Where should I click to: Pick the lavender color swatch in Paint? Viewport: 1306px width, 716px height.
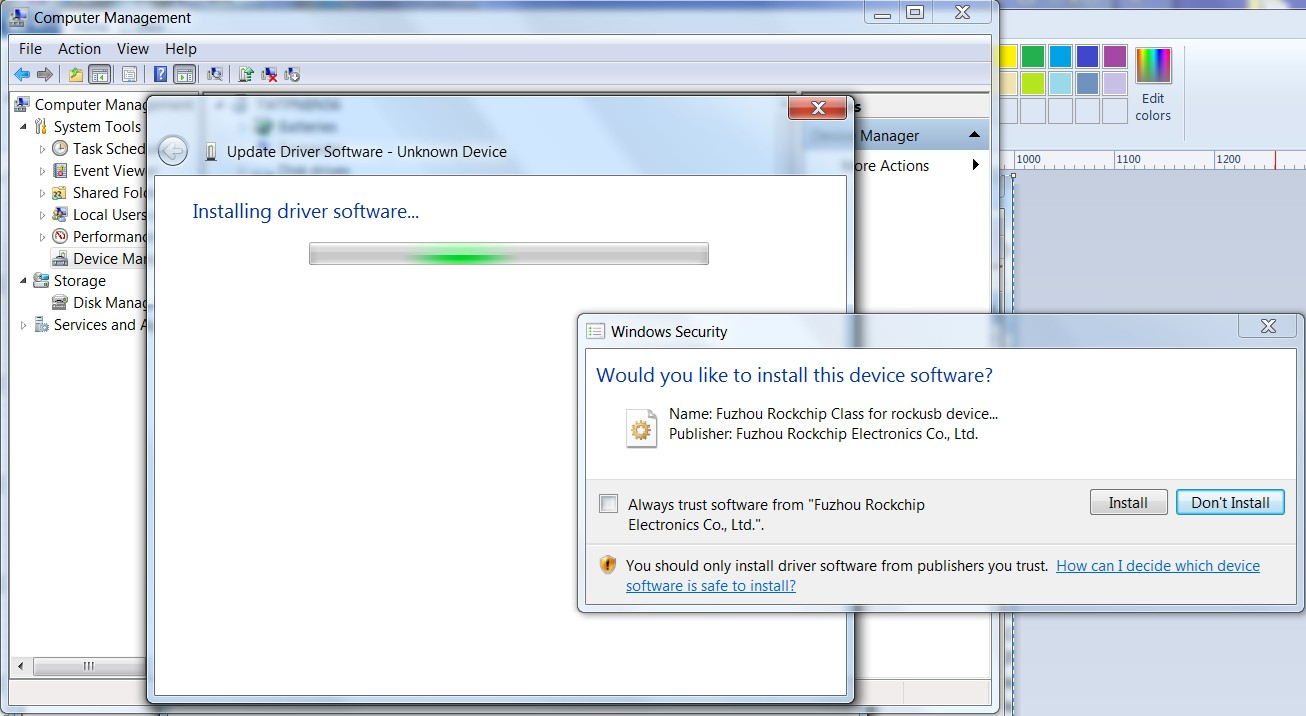pyautogui.click(x=1114, y=83)
